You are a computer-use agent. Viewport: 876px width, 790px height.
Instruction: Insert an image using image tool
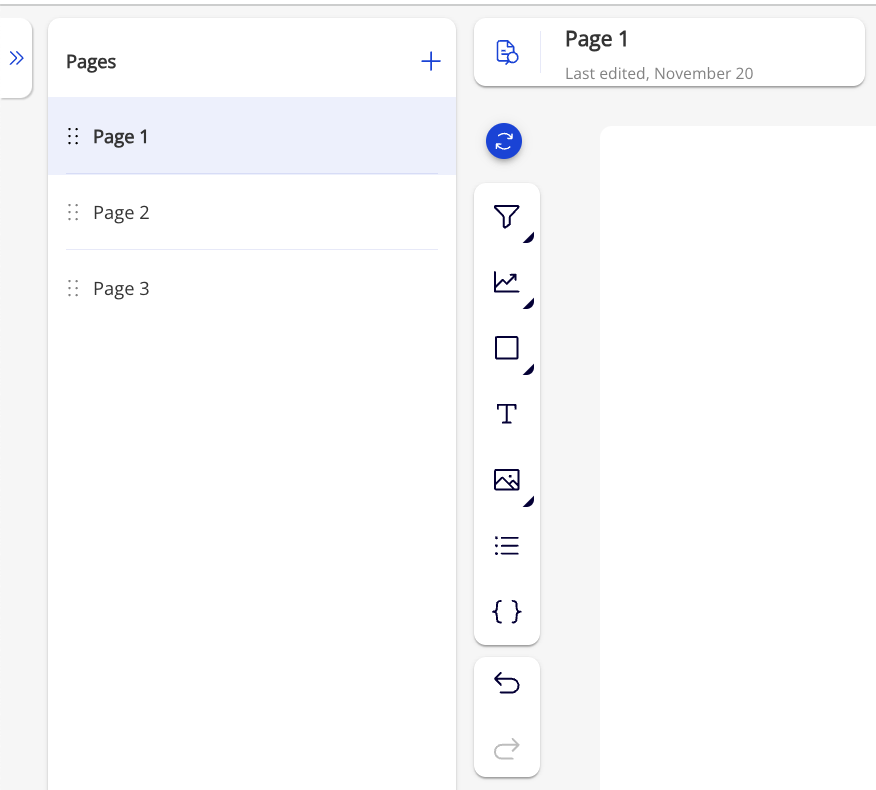(x=507, y=480)
